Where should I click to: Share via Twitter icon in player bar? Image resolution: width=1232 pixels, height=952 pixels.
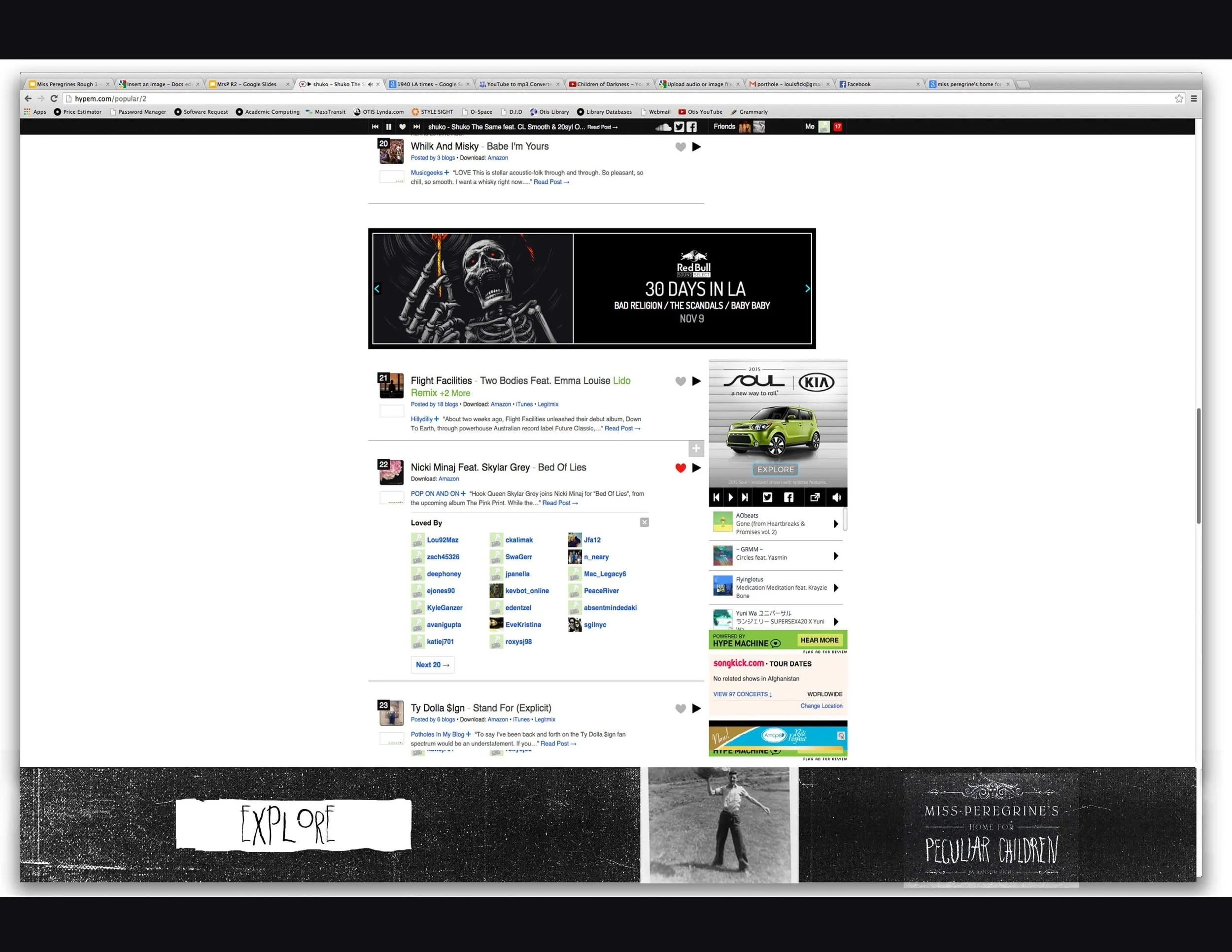click(679, 127)
